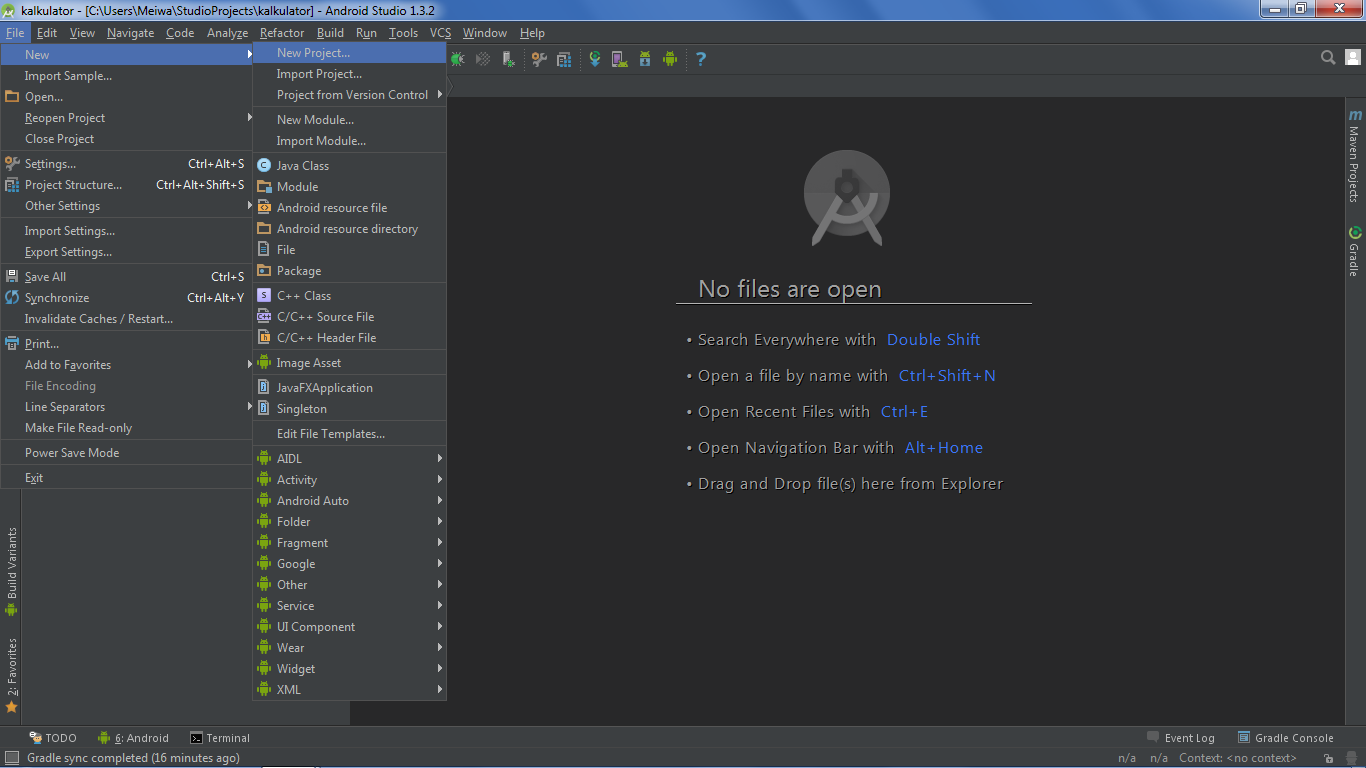The image size is (1366, 768).
Task: Select New Project... in the submenu
Action: 349,53
